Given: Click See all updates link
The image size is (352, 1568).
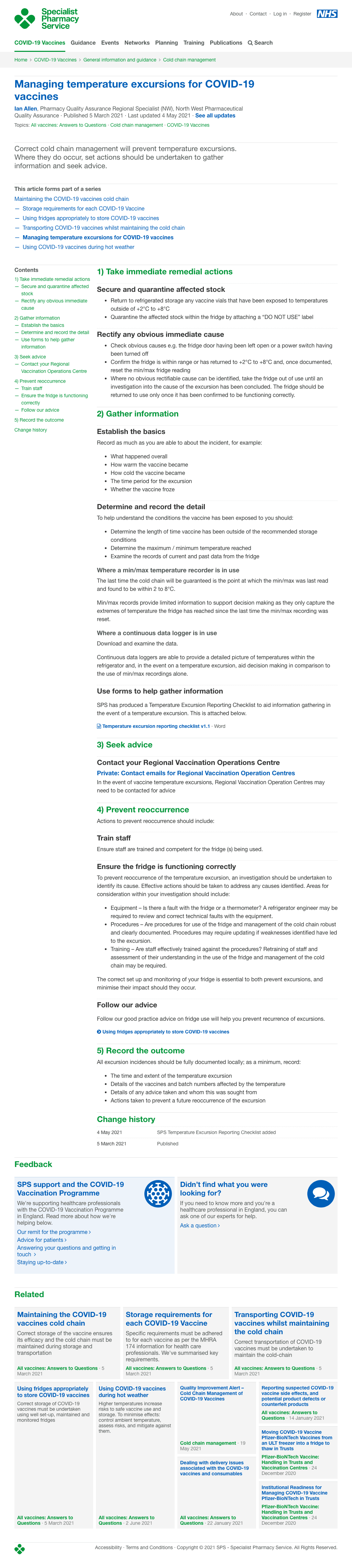Looking at the screenshot, I should tap(215, 116).
